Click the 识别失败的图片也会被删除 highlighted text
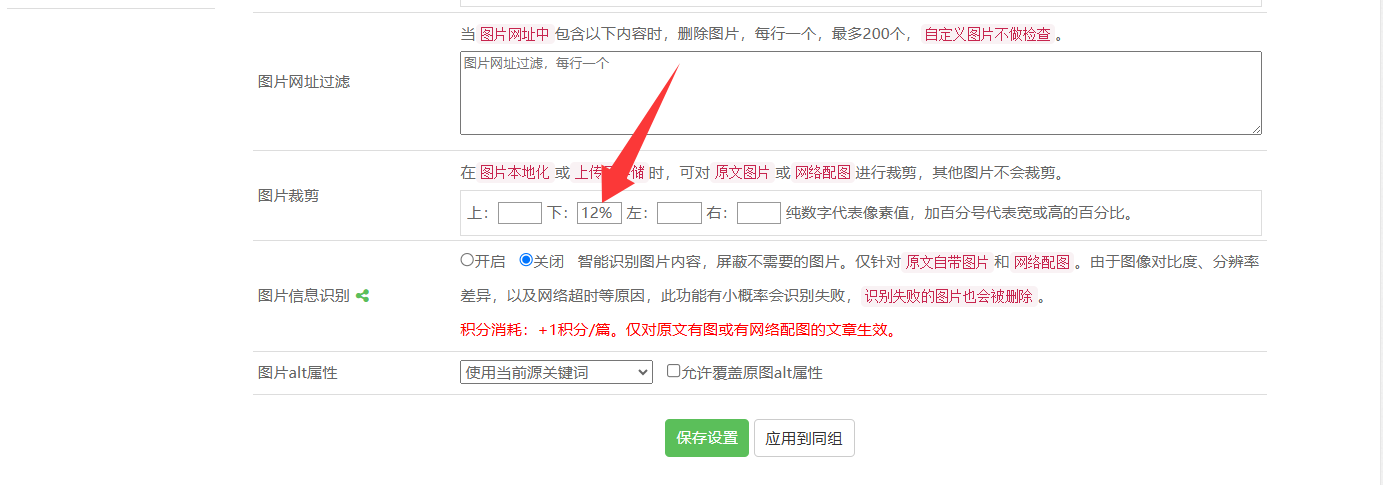The width and height of the screenshot is (1383, 485). 949,296
